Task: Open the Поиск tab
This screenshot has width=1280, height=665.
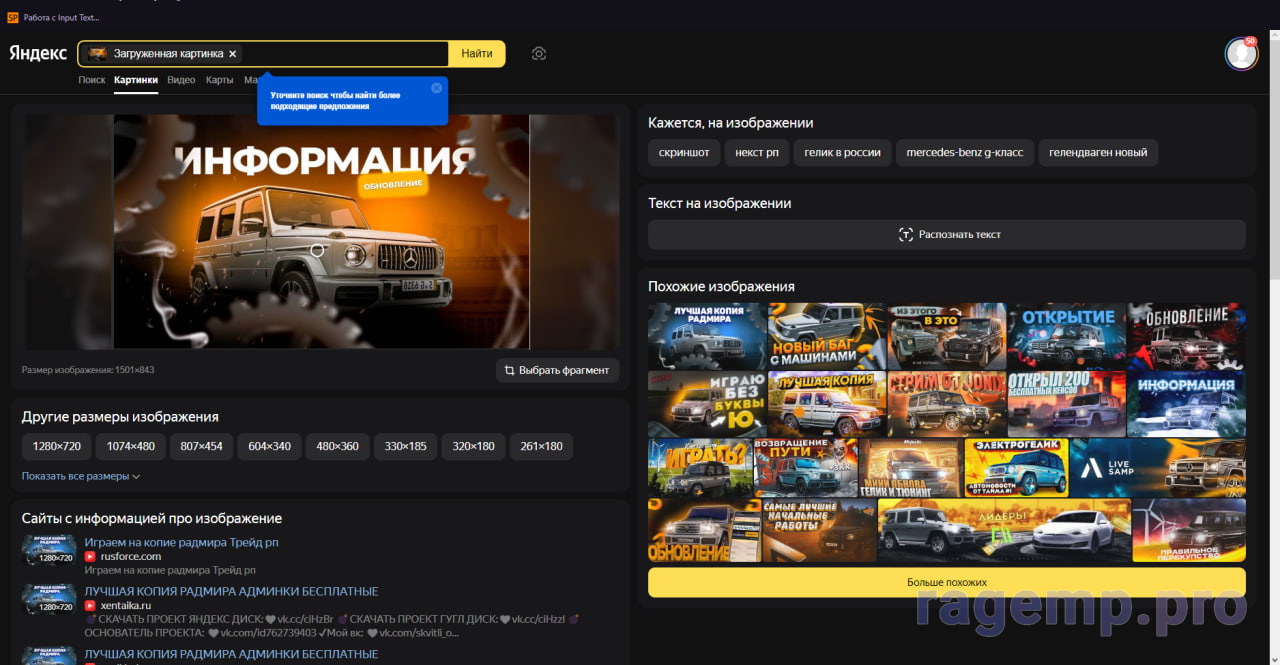Action: pos(92,80)
